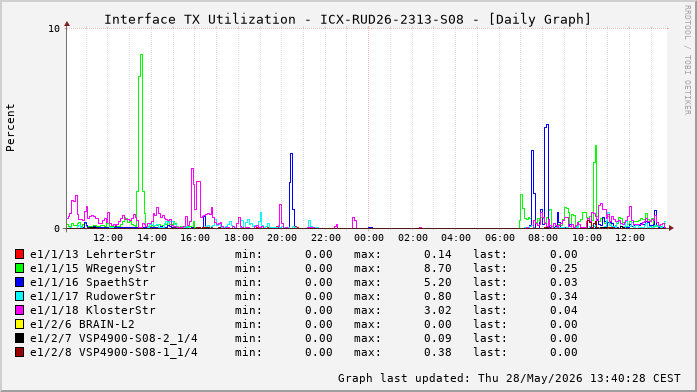Viewport: 697px width, 392px height.
Task: Click the 18:00 x-axis time label
Action: click(238, 238)
